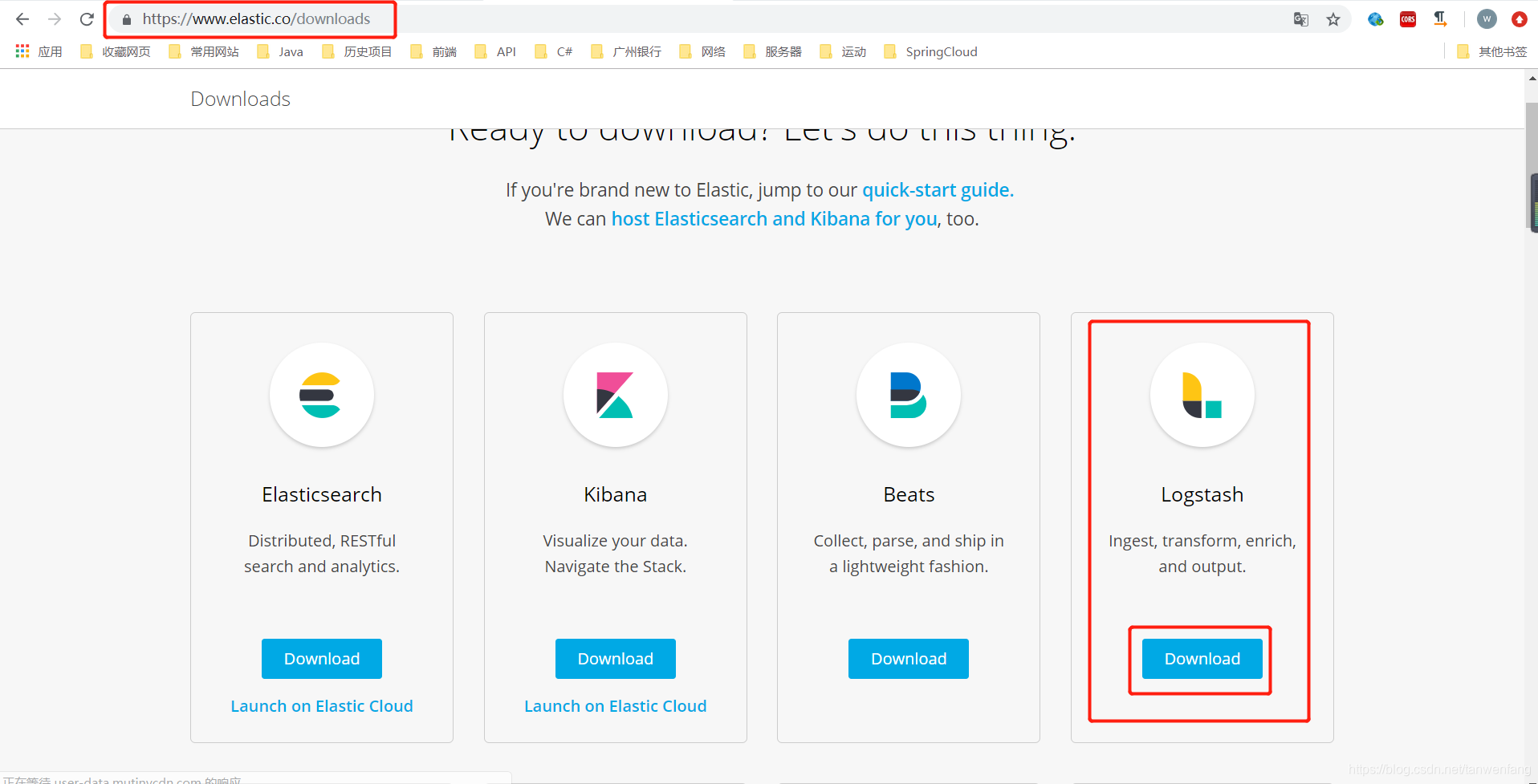Click the Beats logo icon

[909, 395]
